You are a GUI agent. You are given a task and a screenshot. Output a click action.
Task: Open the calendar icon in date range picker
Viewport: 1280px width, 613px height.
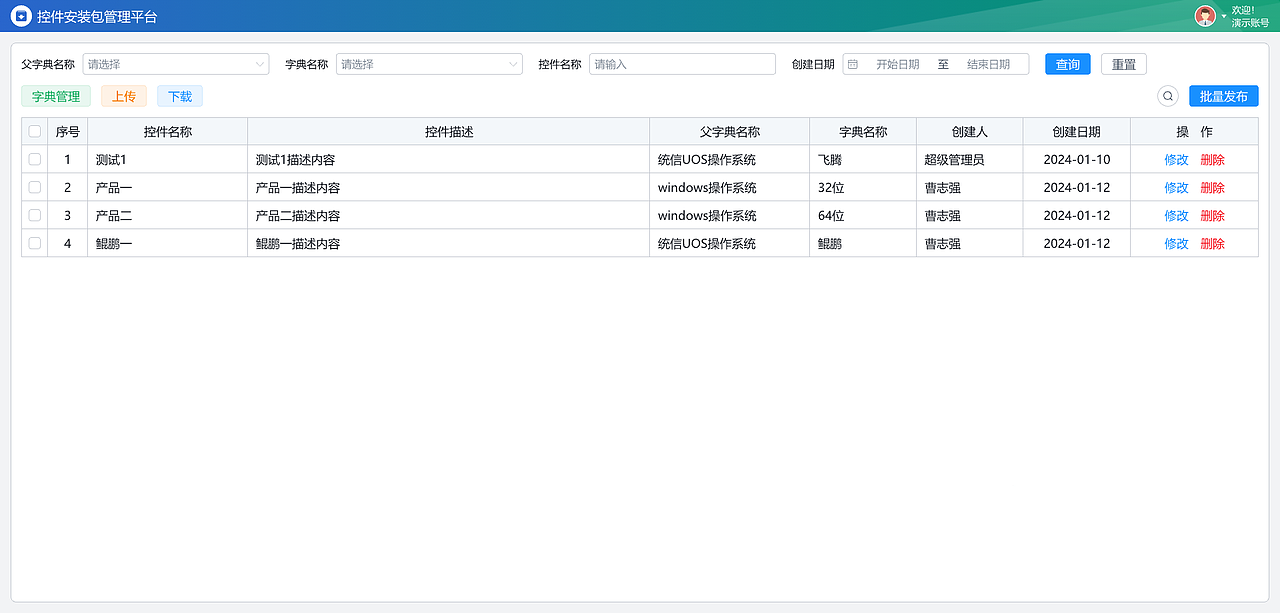pos(852,63)
